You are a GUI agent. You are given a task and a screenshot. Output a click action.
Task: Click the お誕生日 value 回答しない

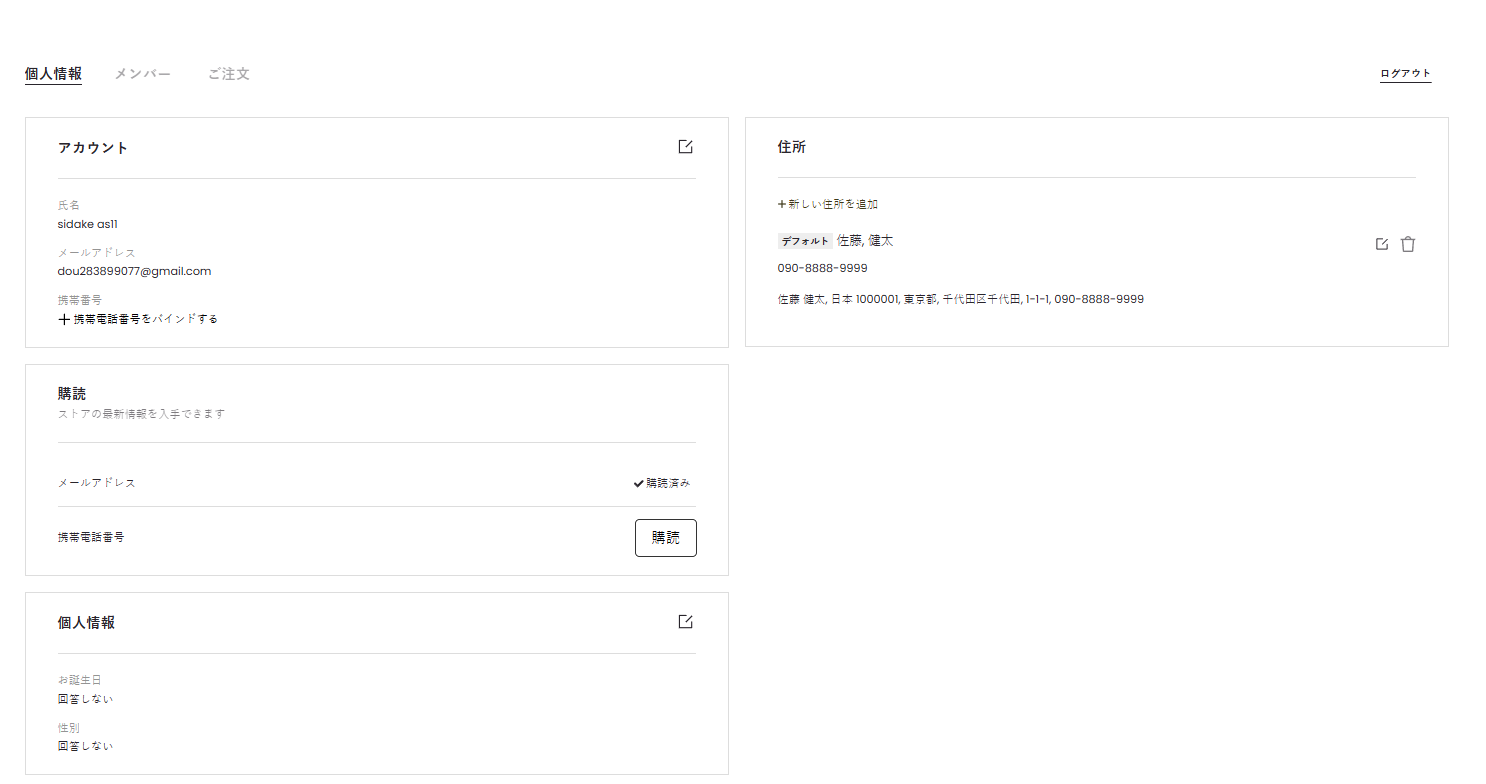pos(85,699)
